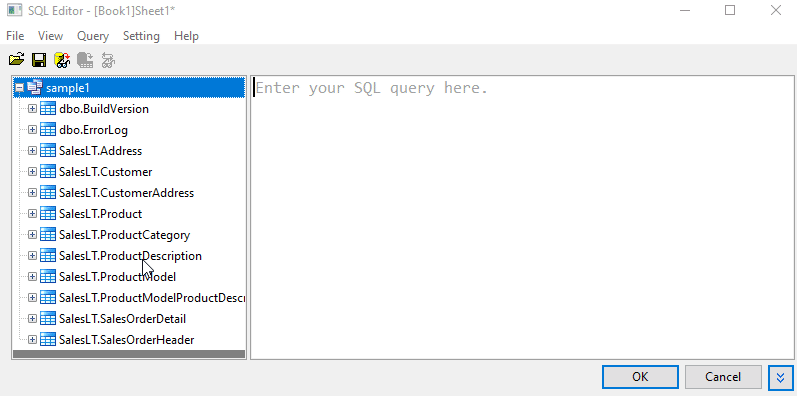Open the Help menu

[x=186, y=36]
